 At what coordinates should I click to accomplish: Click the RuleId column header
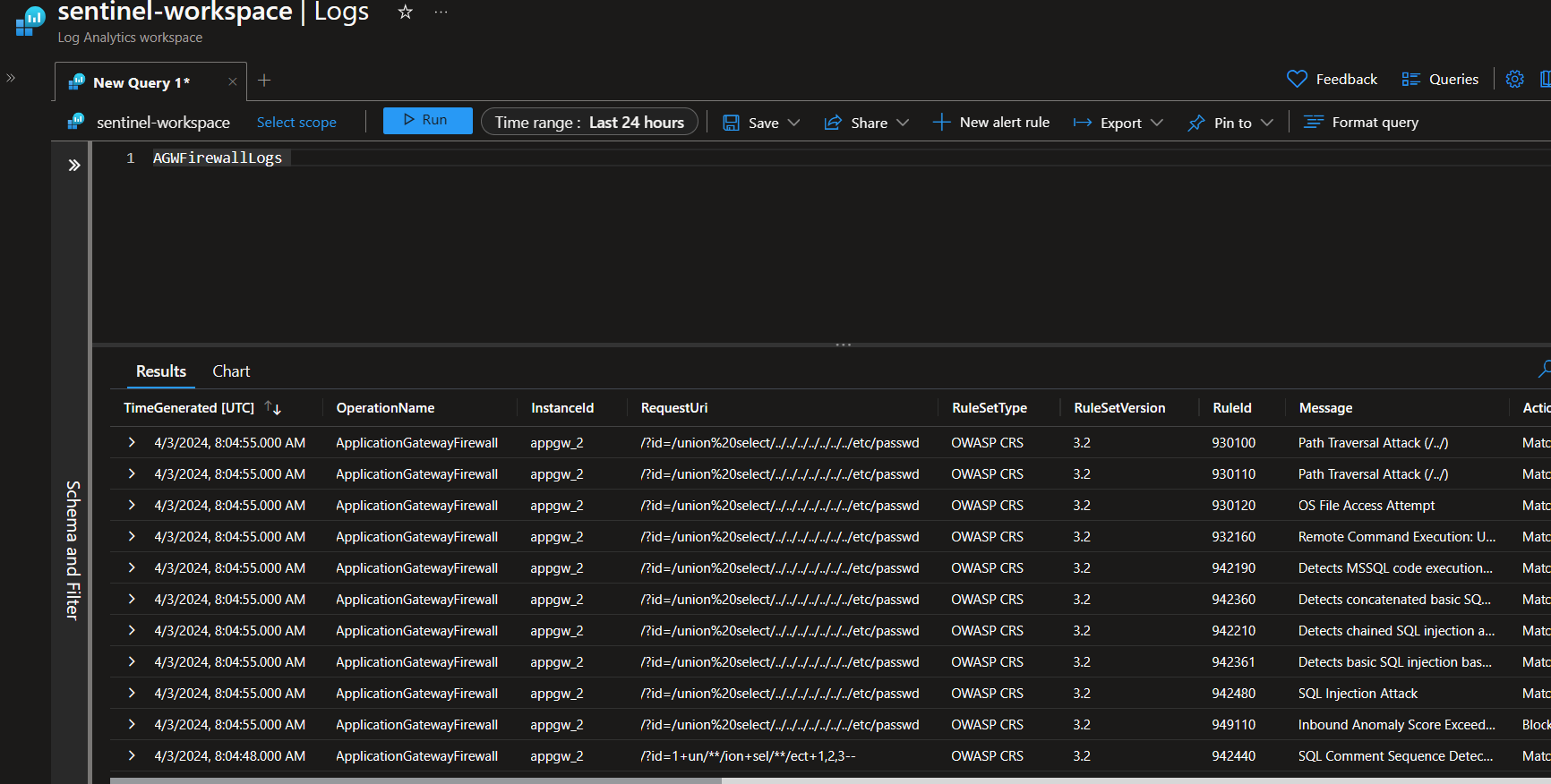coord(1232,407)
